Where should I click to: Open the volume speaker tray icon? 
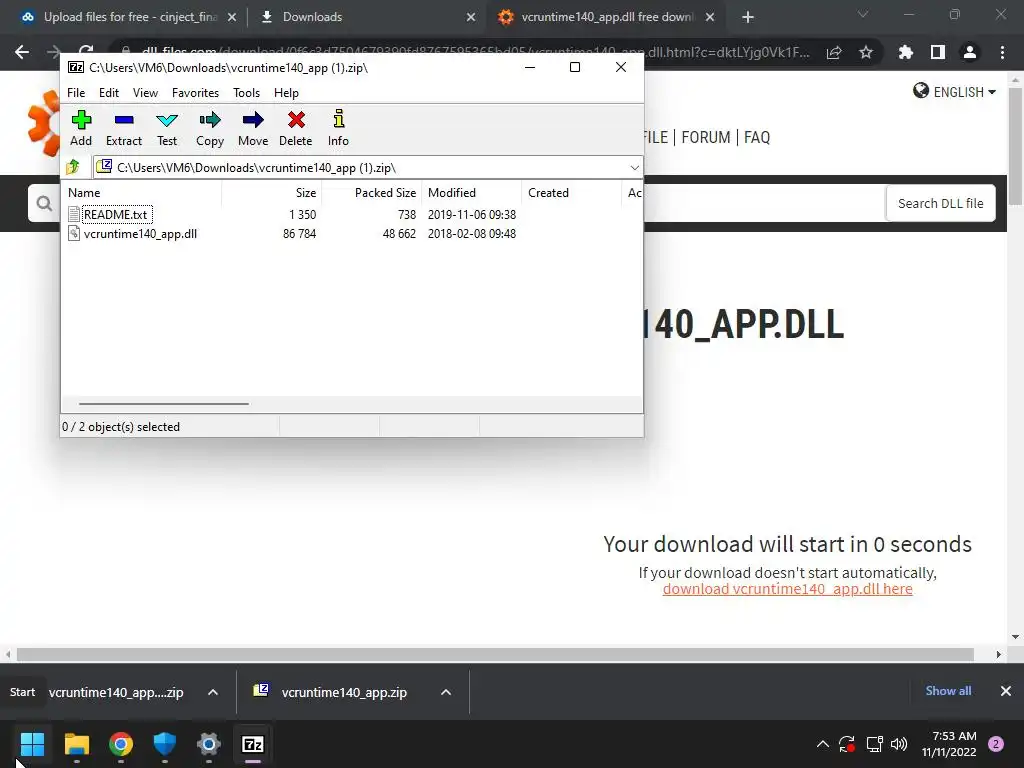(x=899, y=744)
